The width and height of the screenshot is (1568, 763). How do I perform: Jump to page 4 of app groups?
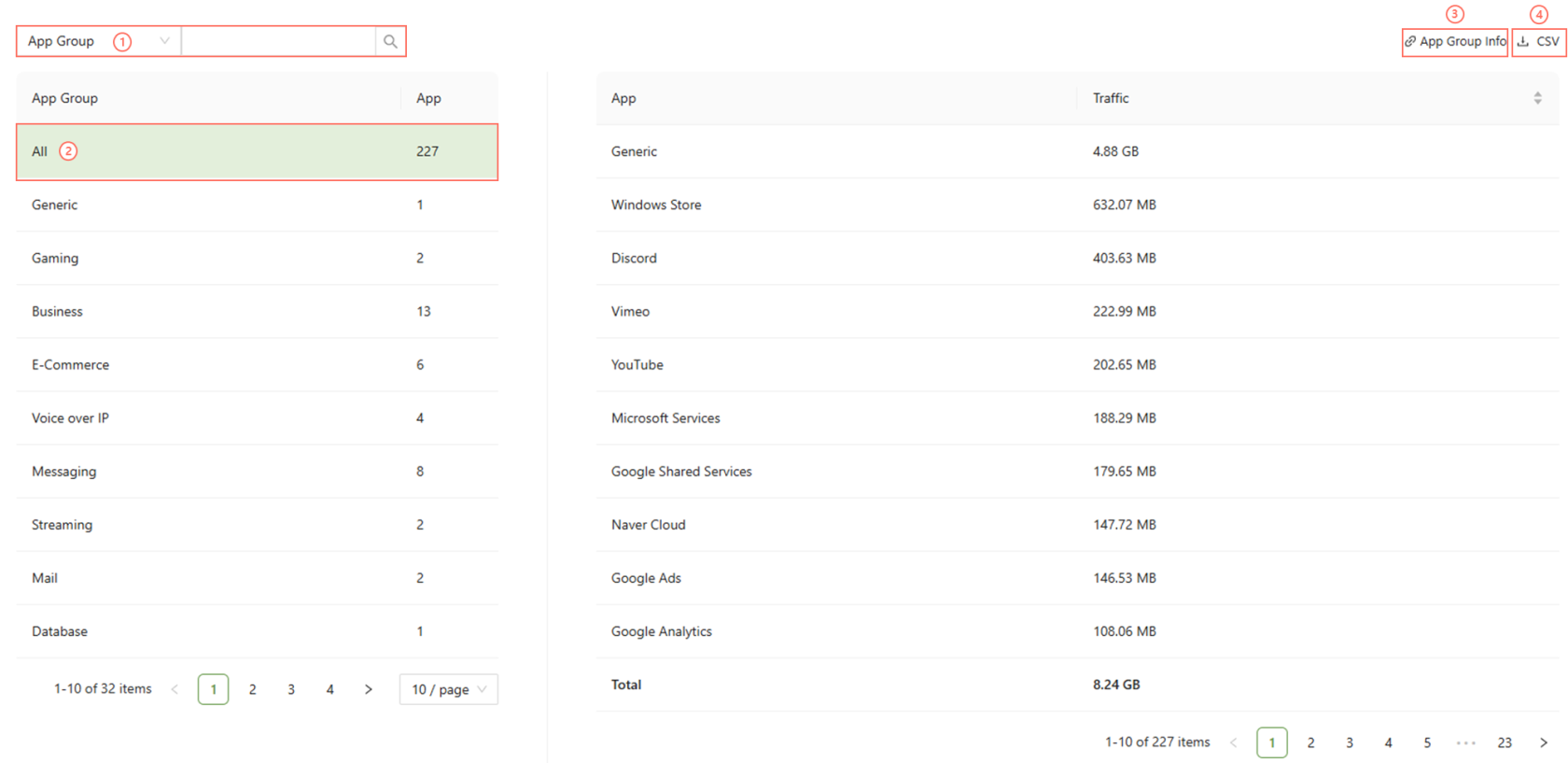pos(329,689)
